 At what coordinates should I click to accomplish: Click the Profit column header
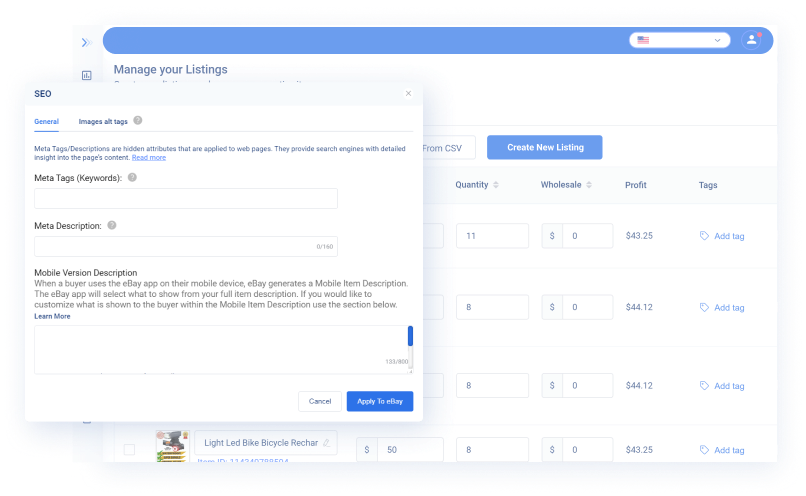tap(636, 185)
